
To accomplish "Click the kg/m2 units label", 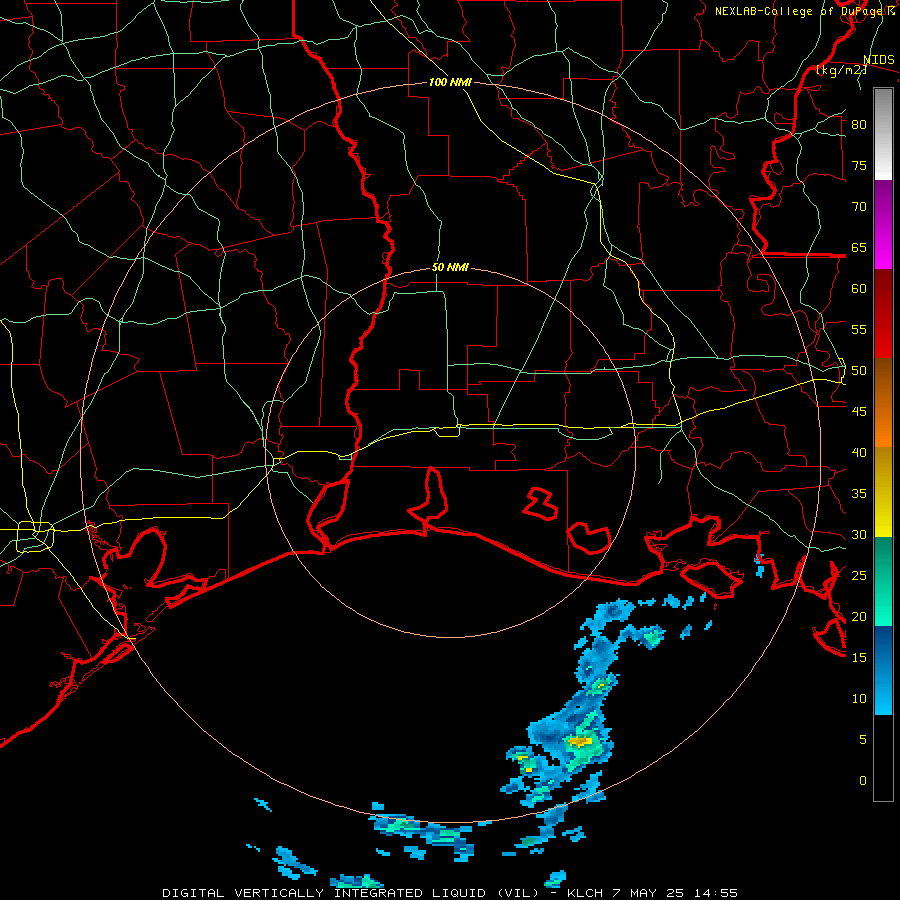I will click(841, 70).
